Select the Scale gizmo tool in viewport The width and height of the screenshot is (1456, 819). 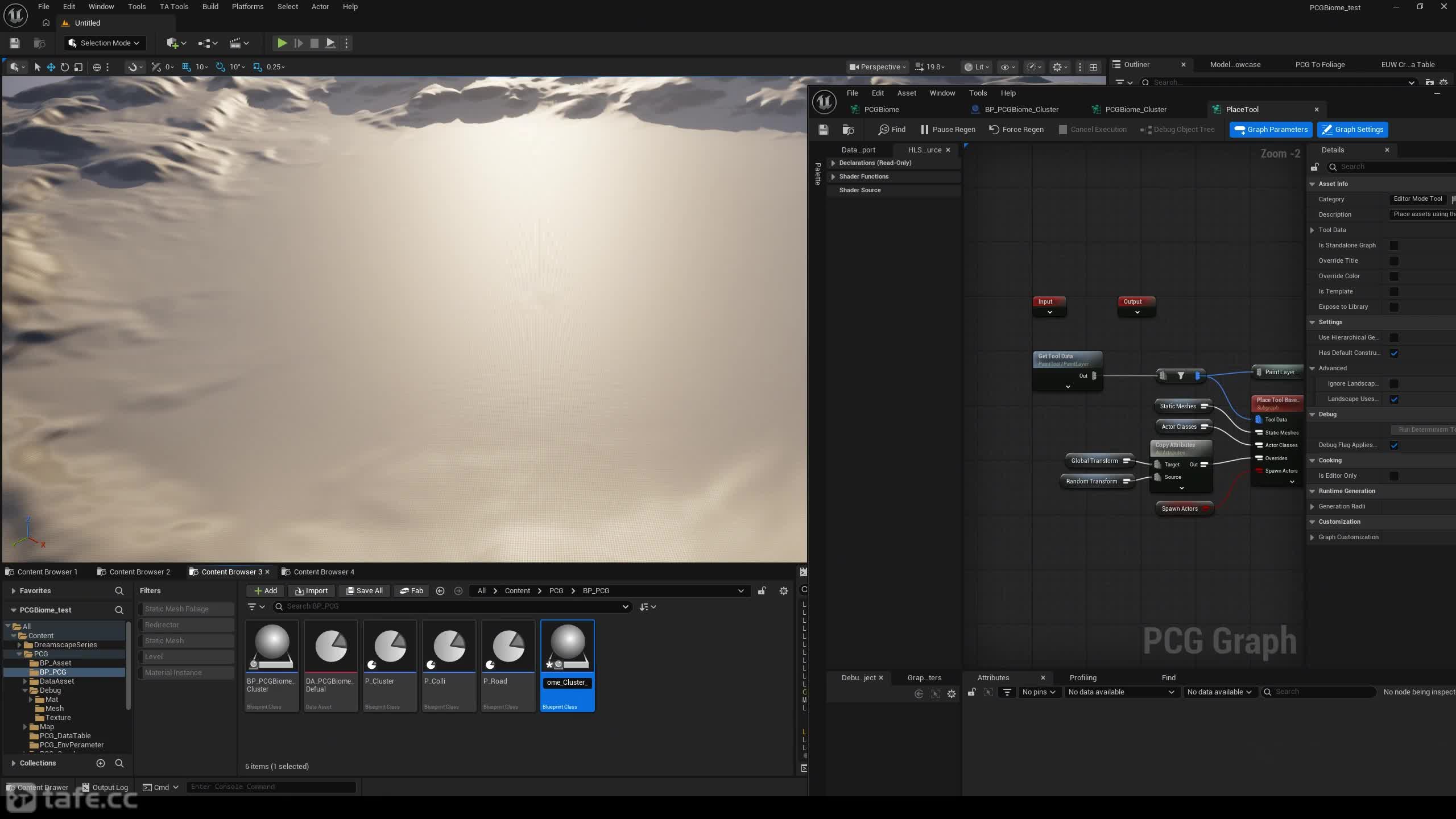coord(78,67)
